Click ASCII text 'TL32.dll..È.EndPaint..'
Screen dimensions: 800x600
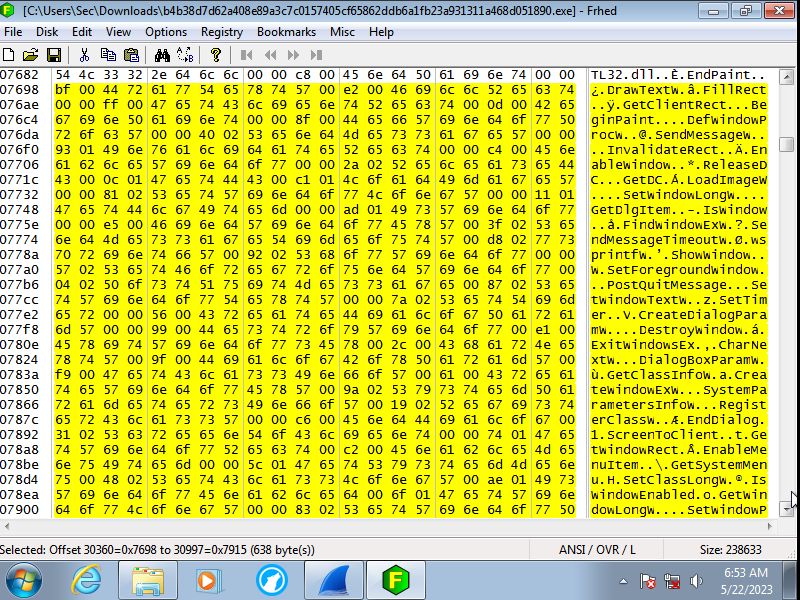679,75
